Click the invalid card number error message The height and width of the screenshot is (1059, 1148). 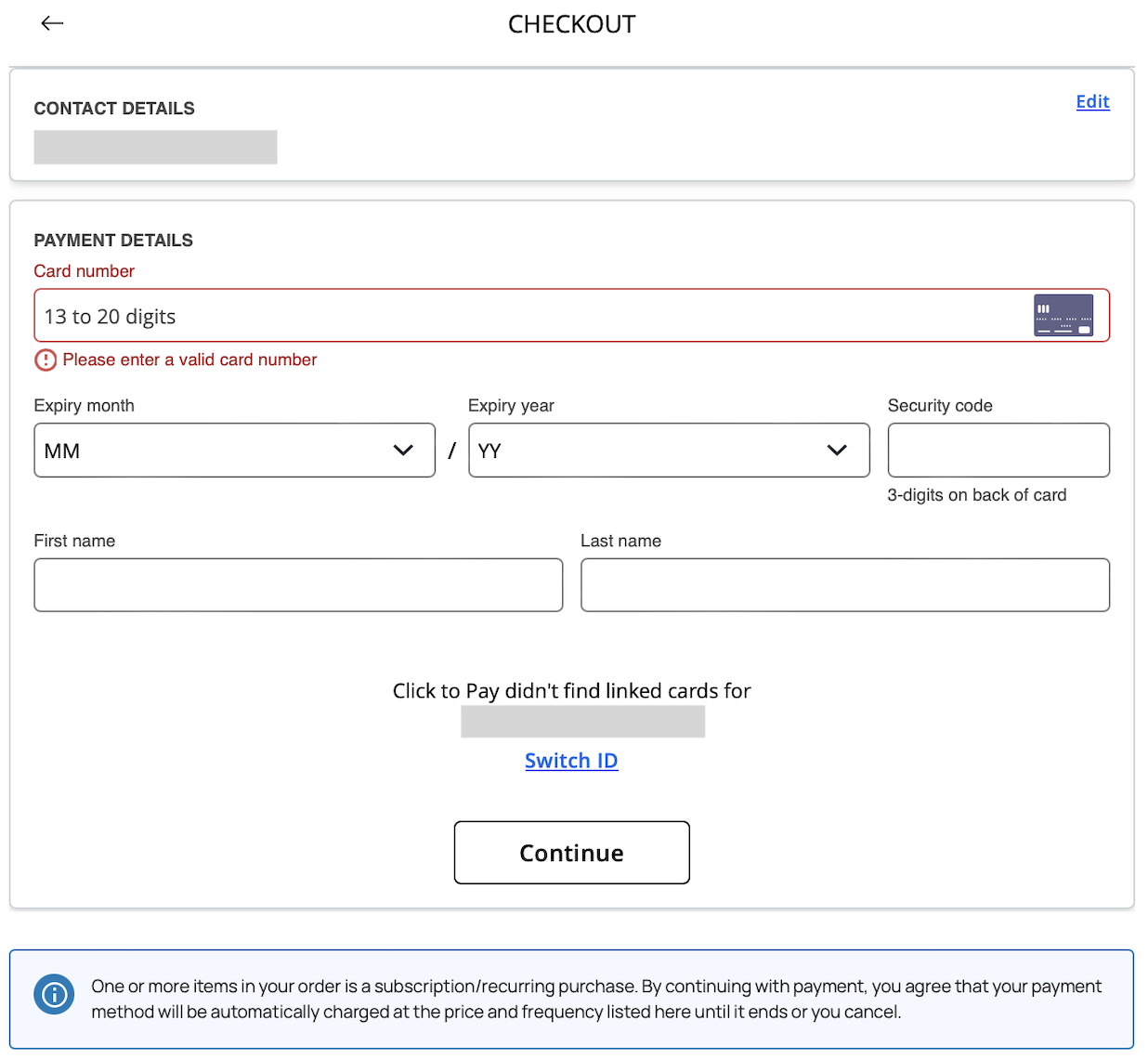pos(189,360)
